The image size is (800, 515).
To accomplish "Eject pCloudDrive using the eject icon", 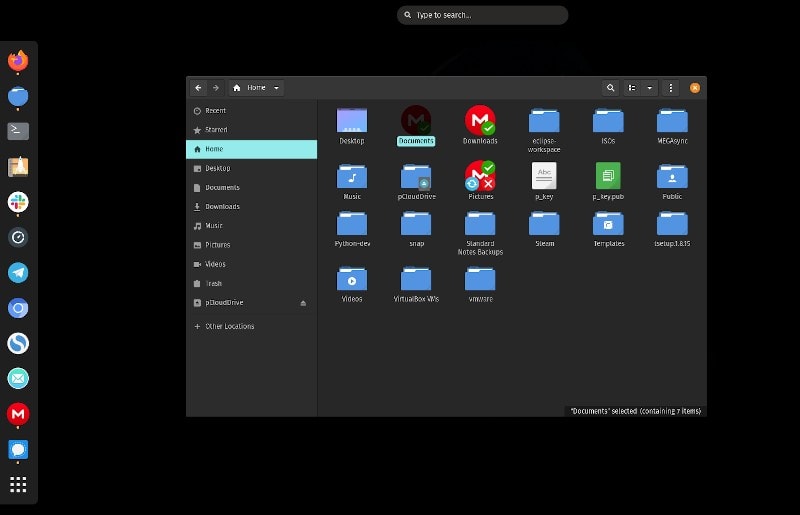I will pos(303,303).
